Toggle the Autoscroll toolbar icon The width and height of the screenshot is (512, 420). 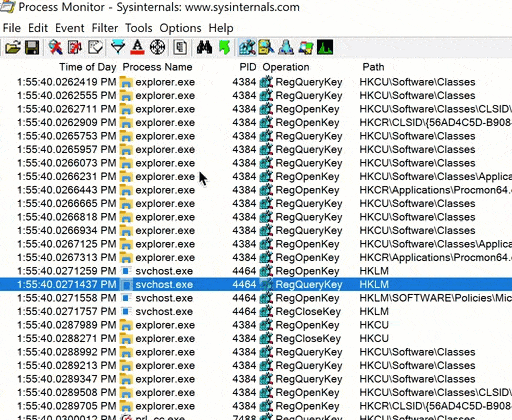point(75,48)
